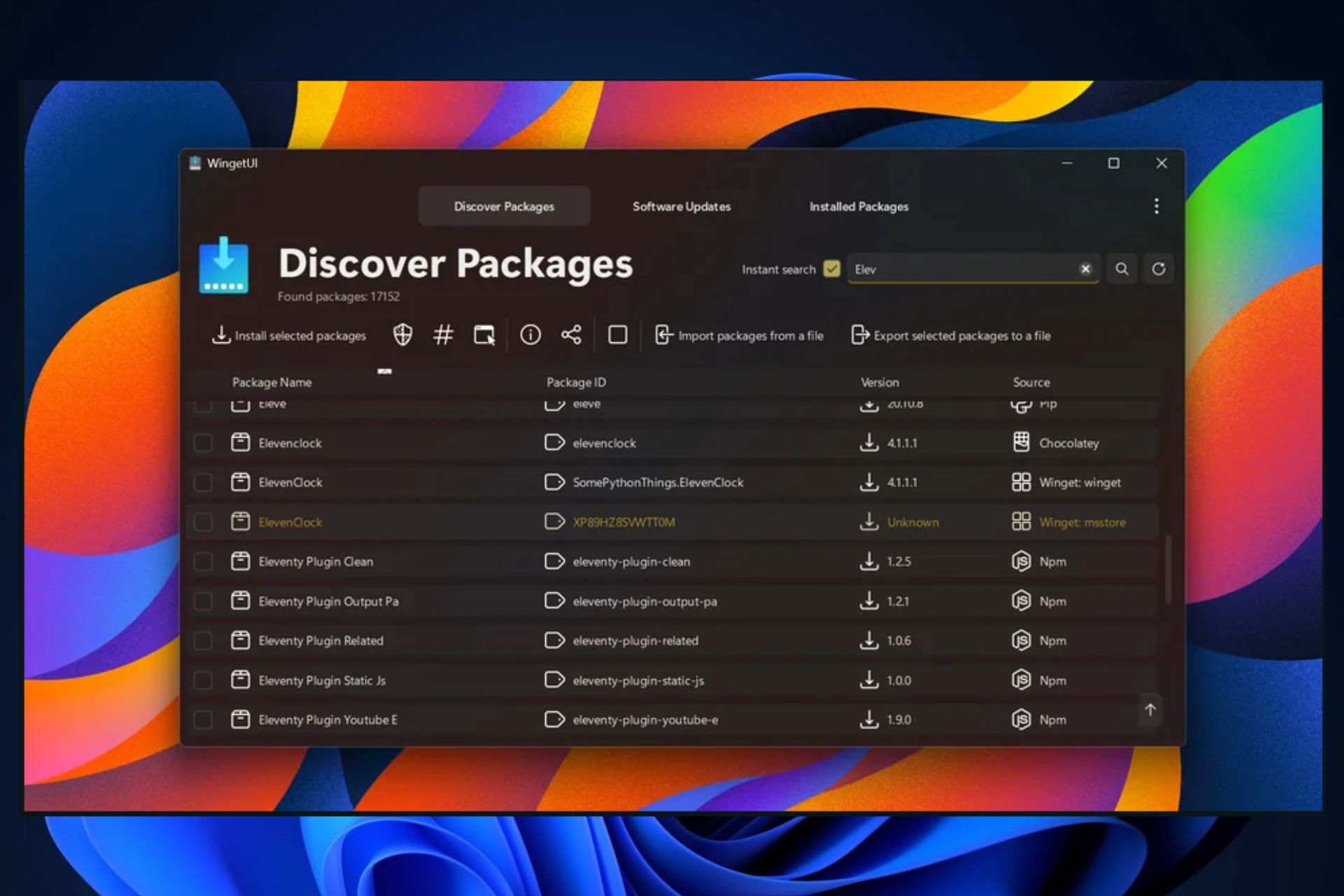
Task: Sort by Source column header
Action: click(x=1031, y=382)
